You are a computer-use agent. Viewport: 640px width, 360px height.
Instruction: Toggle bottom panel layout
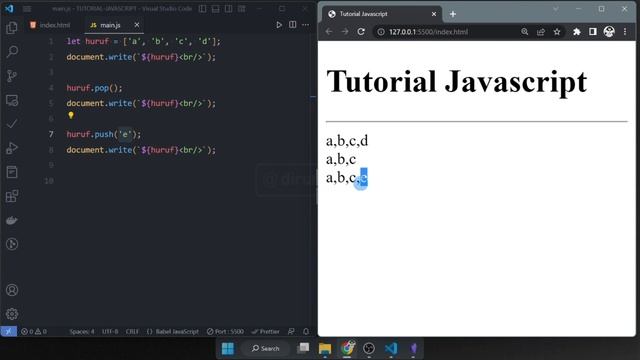click(216, 9)
